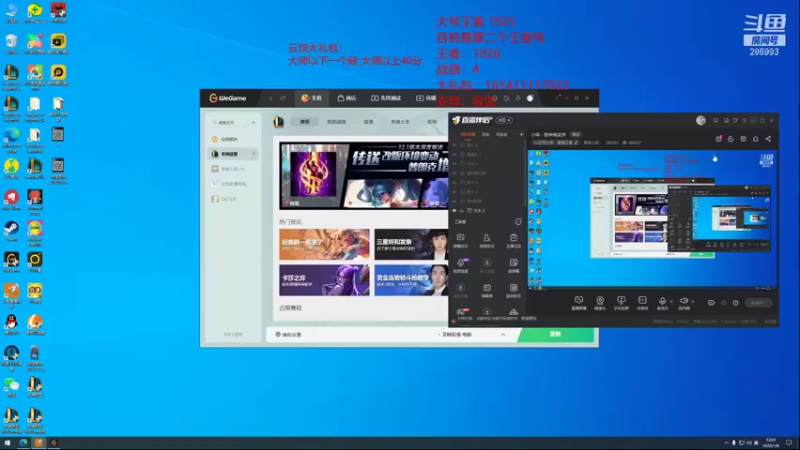Open WeGame user avatar menu
The width and height of the screenshot is (800, 450).
pyautogui.click(x=530, y=98)
